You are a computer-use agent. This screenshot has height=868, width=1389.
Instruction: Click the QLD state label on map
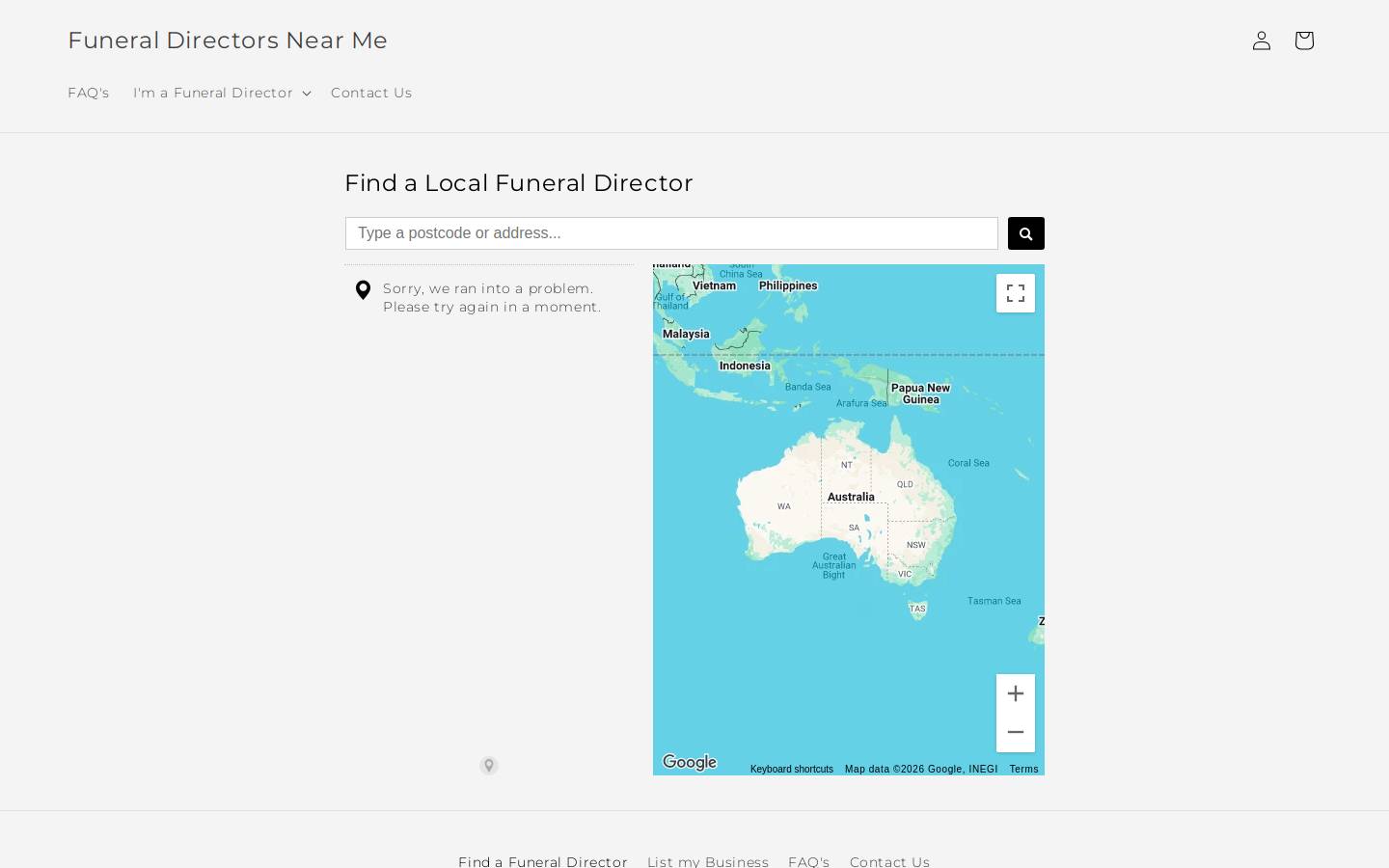coord(905,484)
